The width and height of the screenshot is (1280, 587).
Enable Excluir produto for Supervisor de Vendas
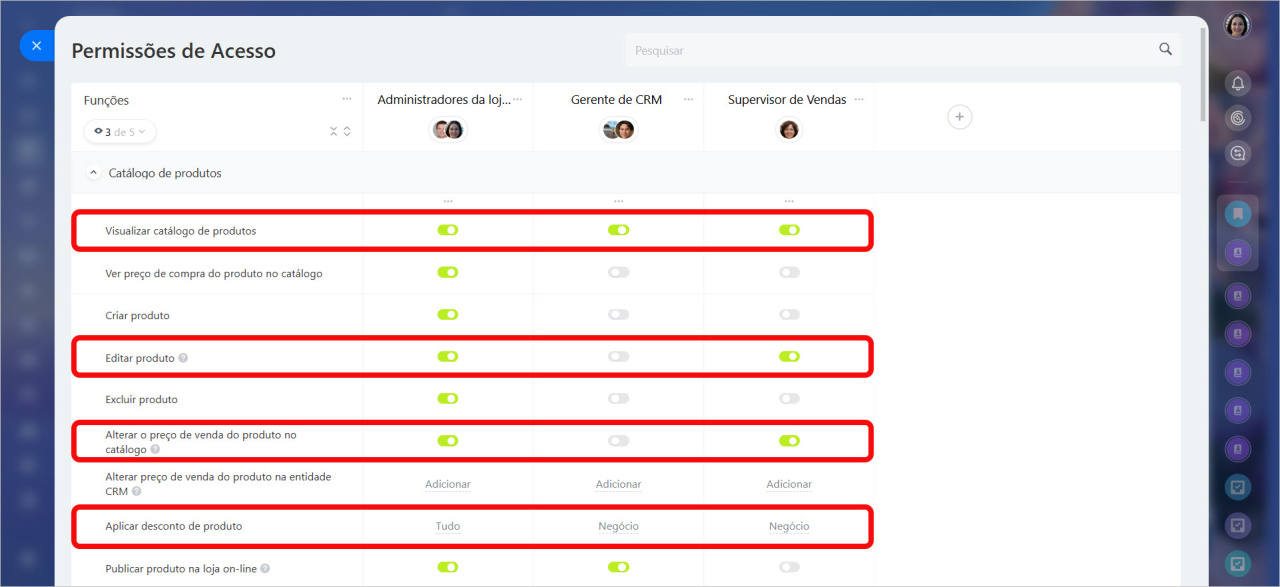pos(789,398)
